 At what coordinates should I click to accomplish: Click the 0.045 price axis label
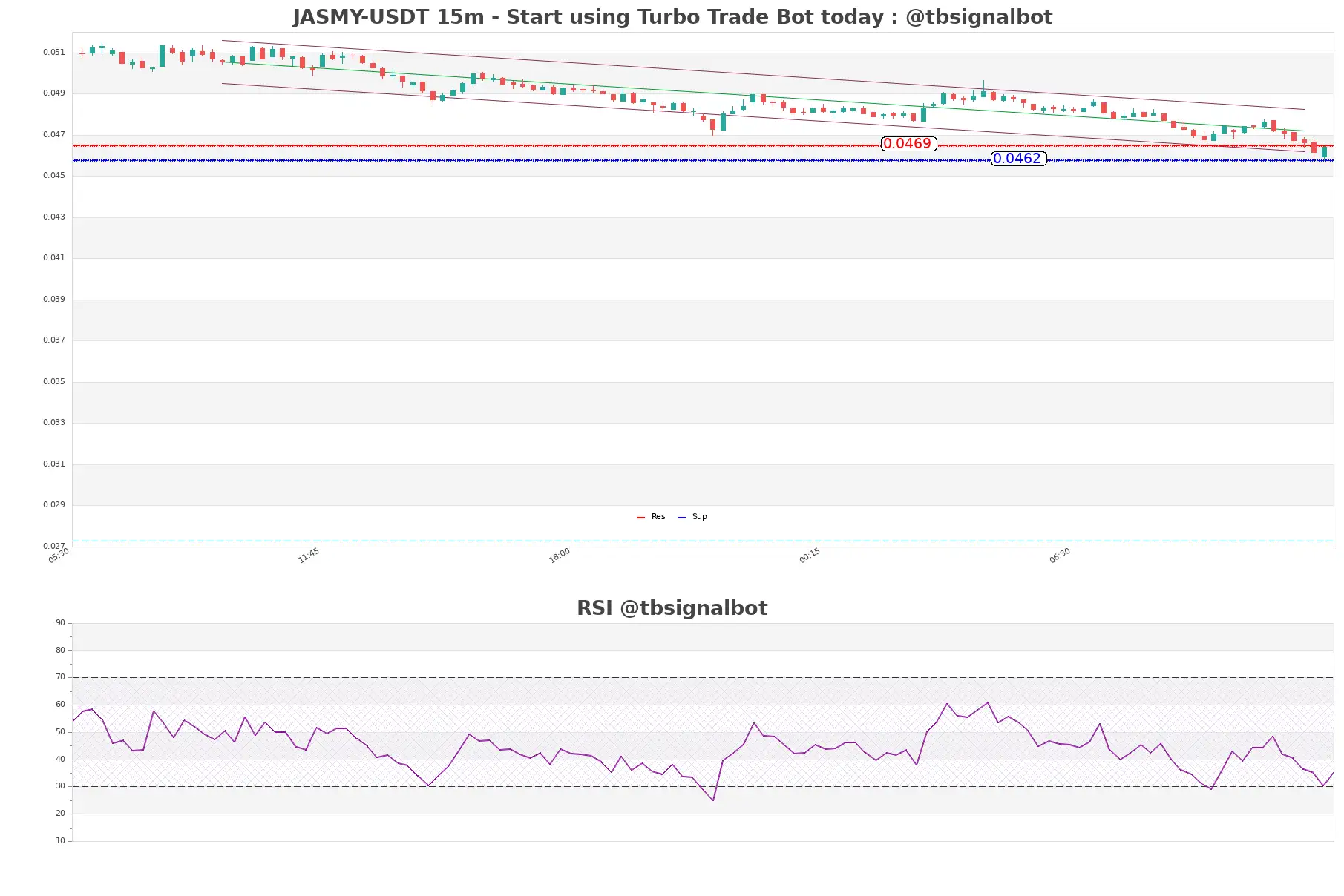pyautogui.click(x=53, y=176)
